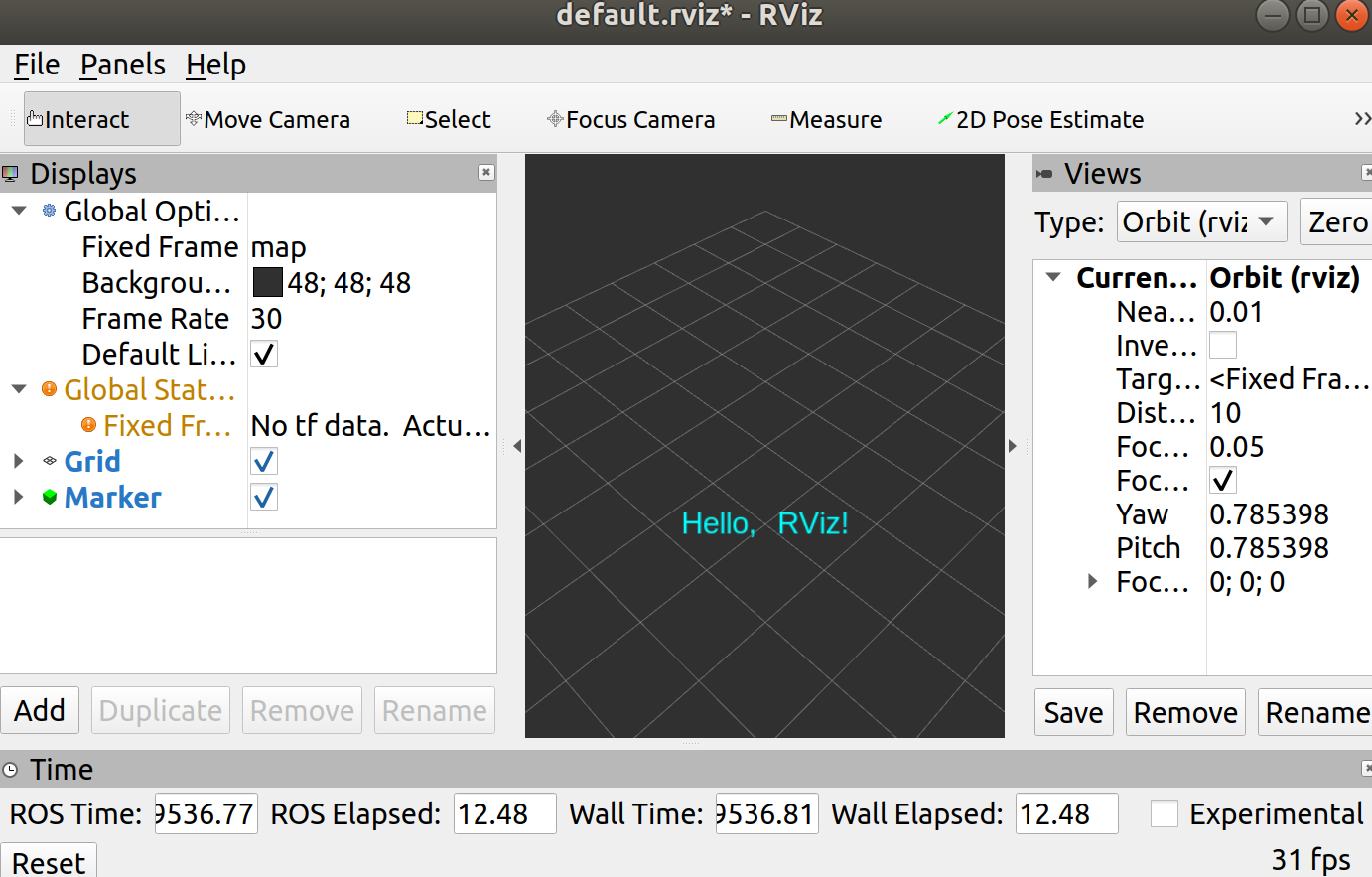Choose the Select tool

tap(449, 119)
